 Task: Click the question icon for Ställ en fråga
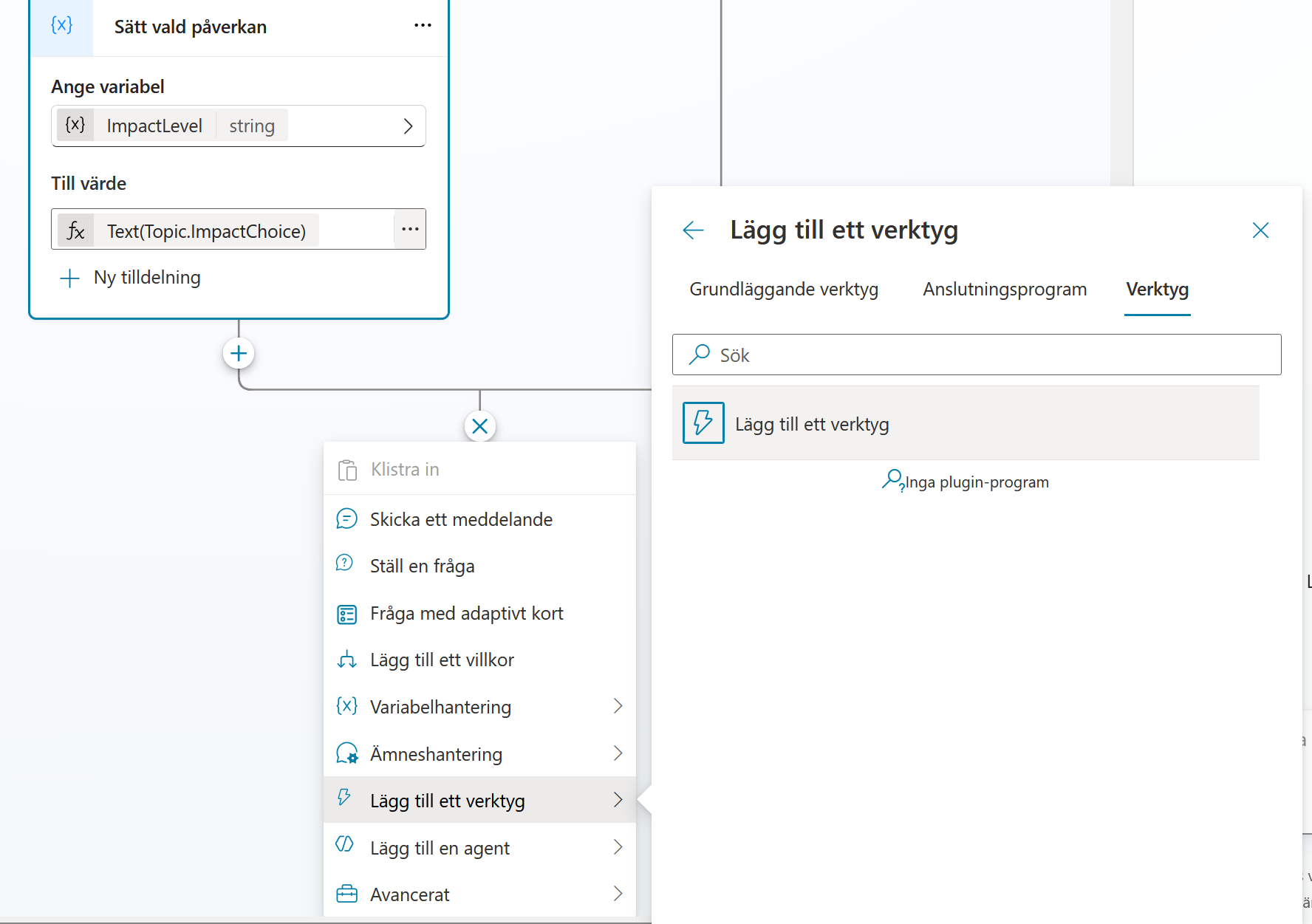(345, 564)
